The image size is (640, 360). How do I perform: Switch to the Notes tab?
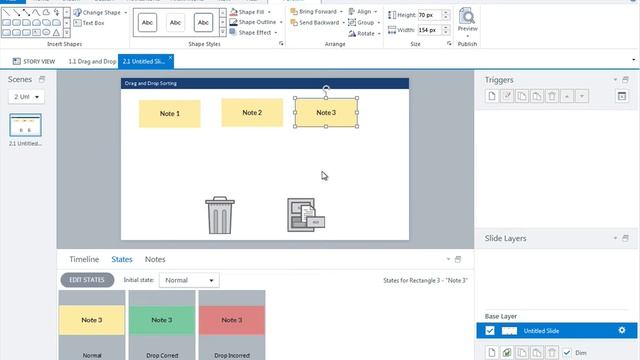(x=155, y=259)
